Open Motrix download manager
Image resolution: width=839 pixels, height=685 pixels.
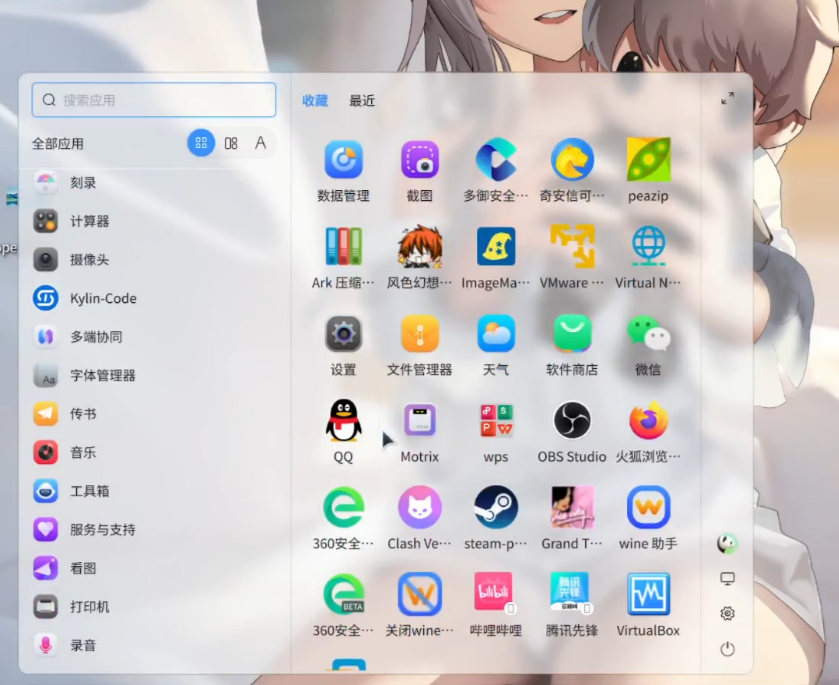(420, 421)
